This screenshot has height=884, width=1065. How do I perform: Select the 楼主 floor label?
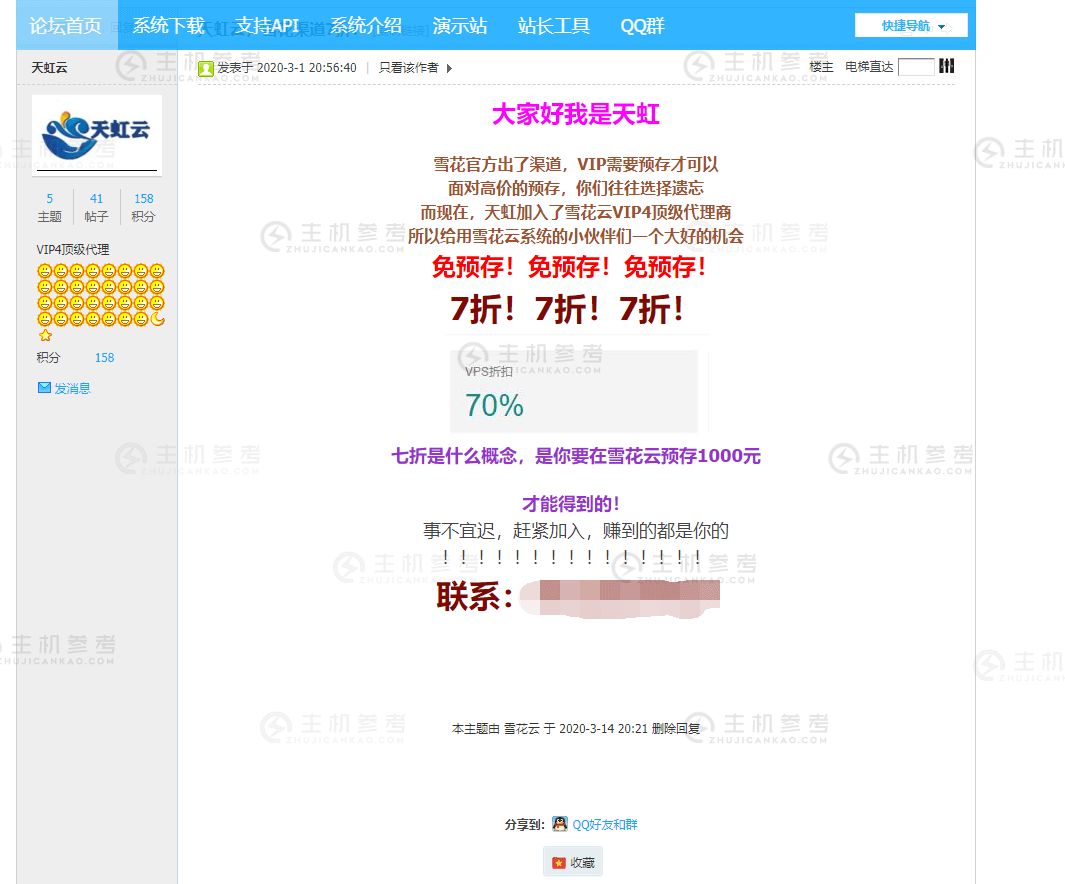point(821,67)
